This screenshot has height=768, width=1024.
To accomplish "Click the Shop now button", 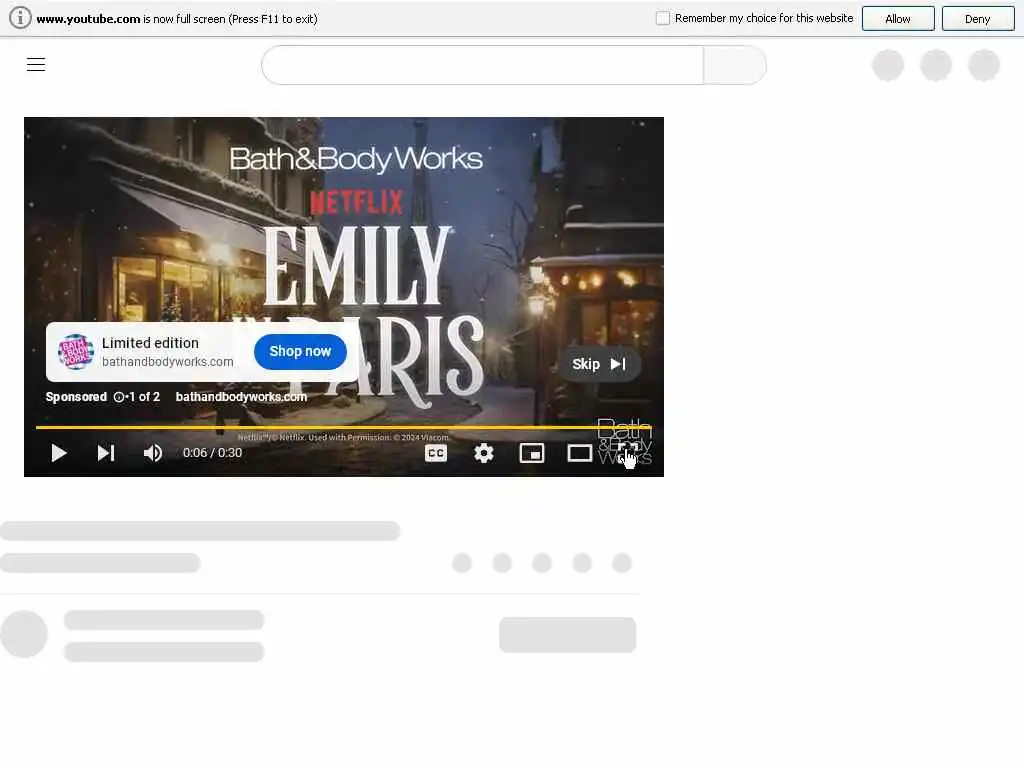I will pyautogui.click(x=300, y=351).
